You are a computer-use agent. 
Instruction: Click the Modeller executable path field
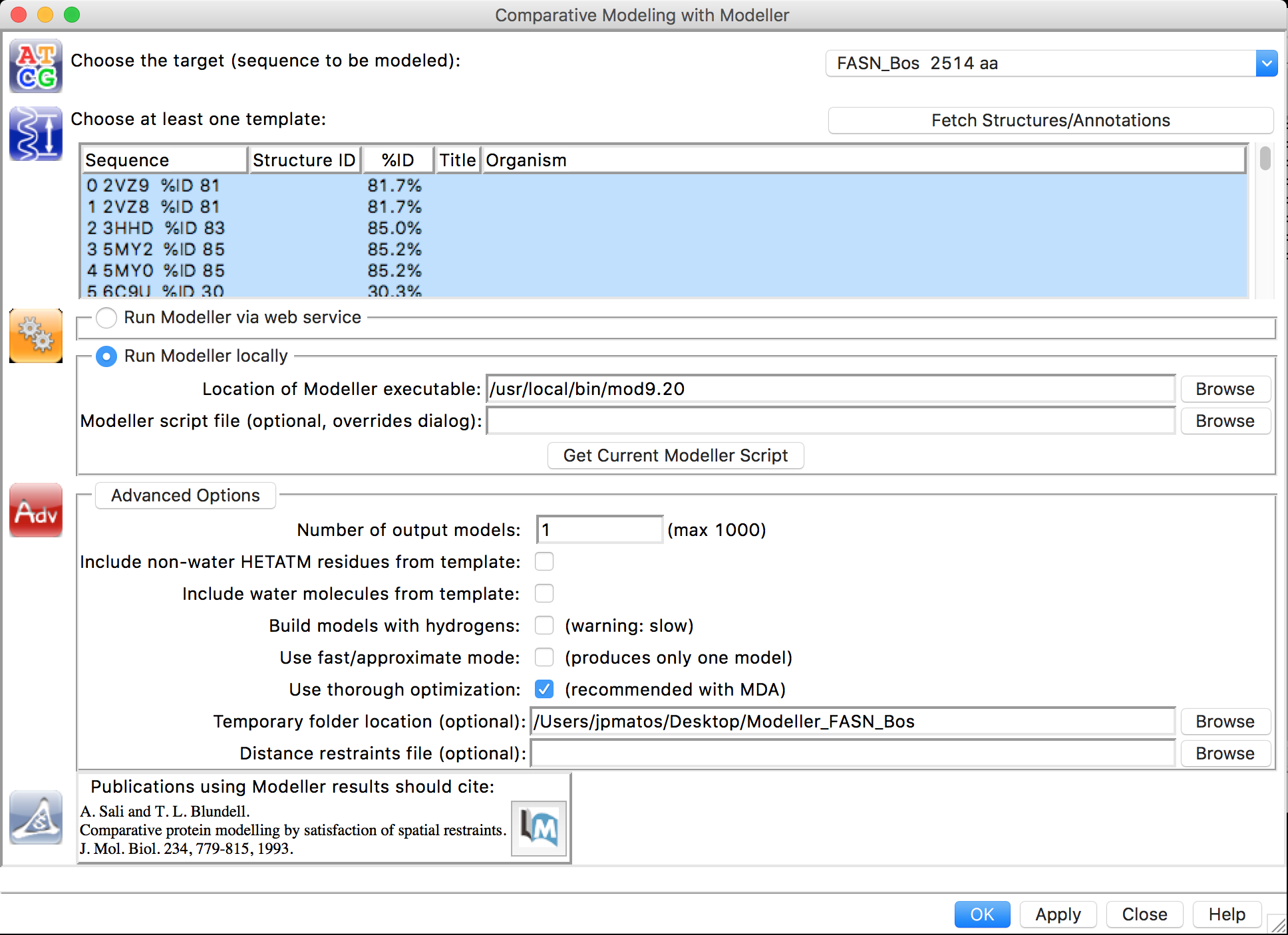831,389
